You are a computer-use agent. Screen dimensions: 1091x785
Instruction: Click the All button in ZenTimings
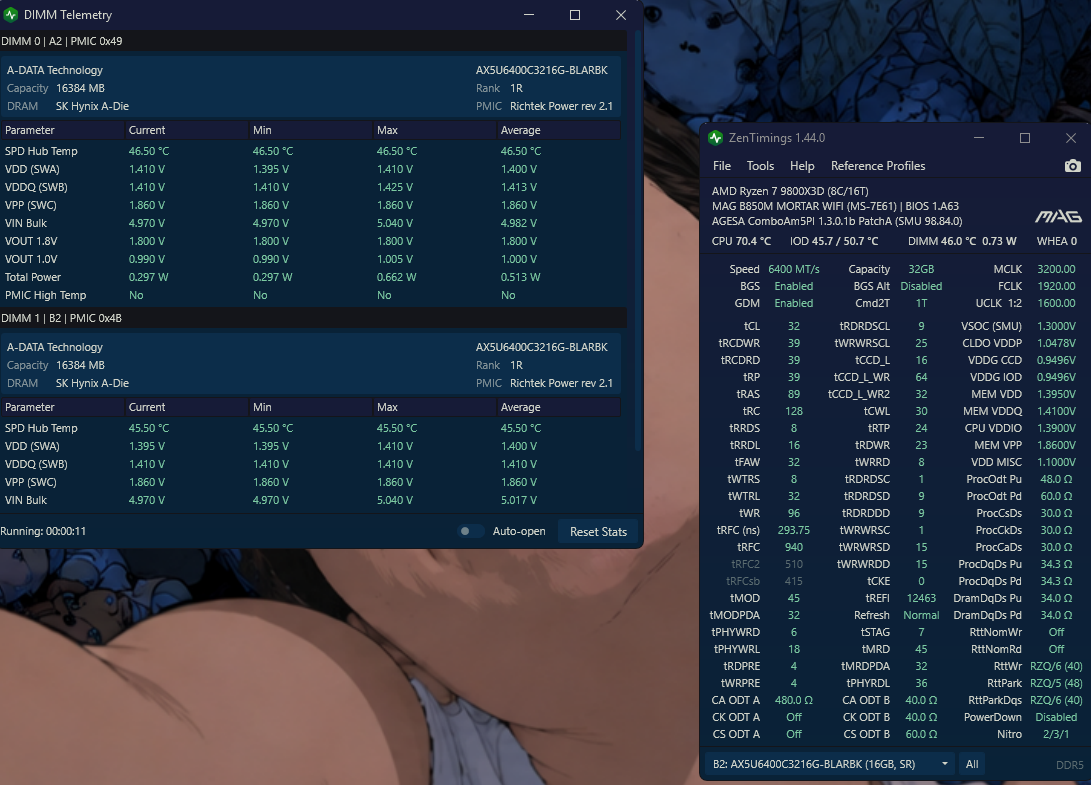coord(972,764)
